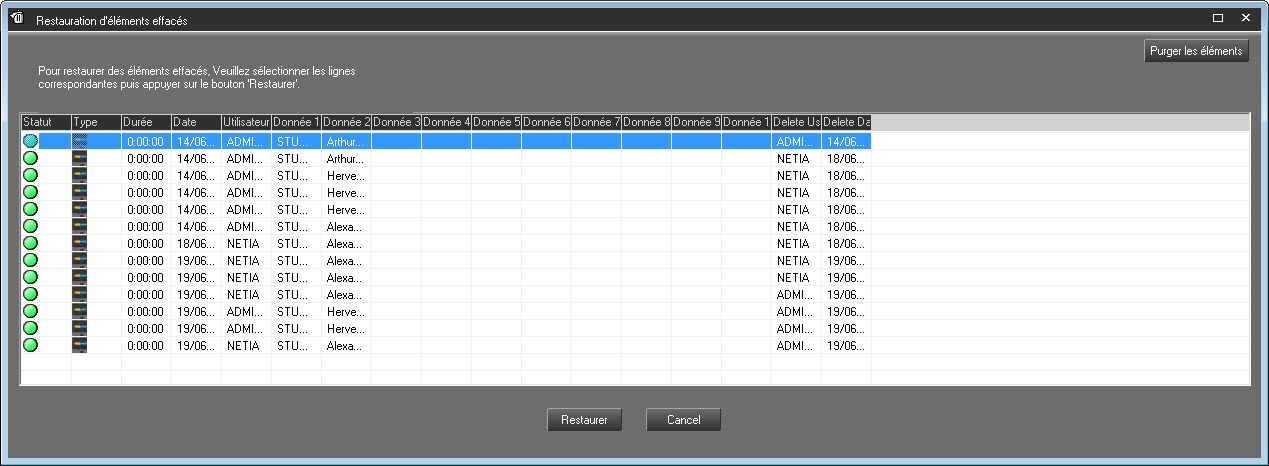Sort the list by Utilisateur column
Viewport: 1269px width, 466px height.
pos(246,122)
